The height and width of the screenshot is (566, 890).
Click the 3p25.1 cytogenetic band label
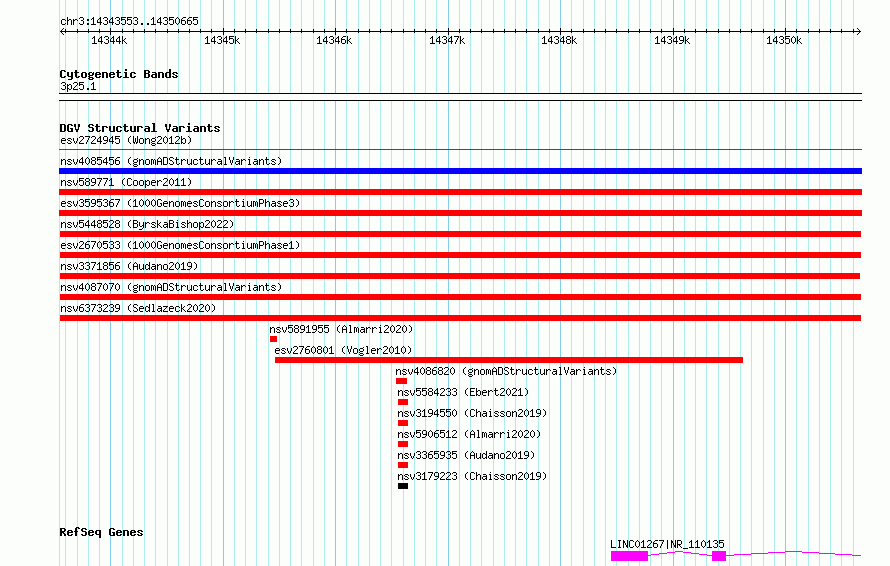(x=78, y=86)
